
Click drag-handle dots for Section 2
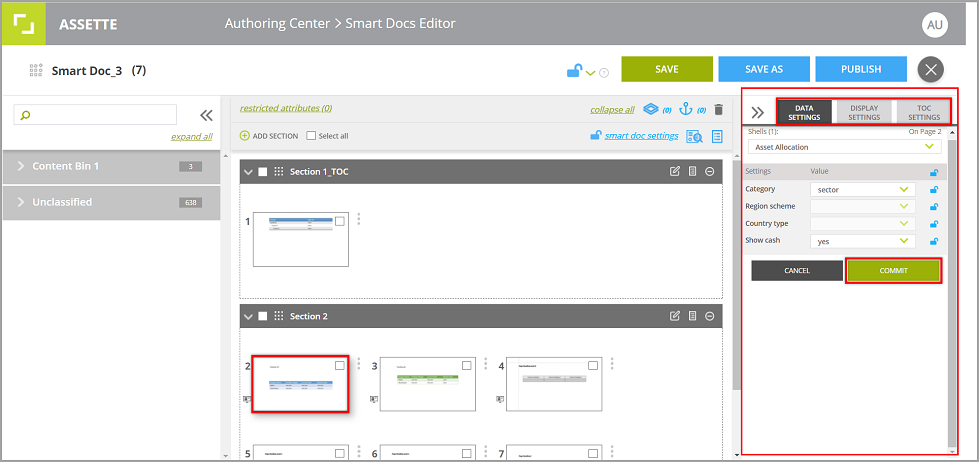[x=278, y=316]
